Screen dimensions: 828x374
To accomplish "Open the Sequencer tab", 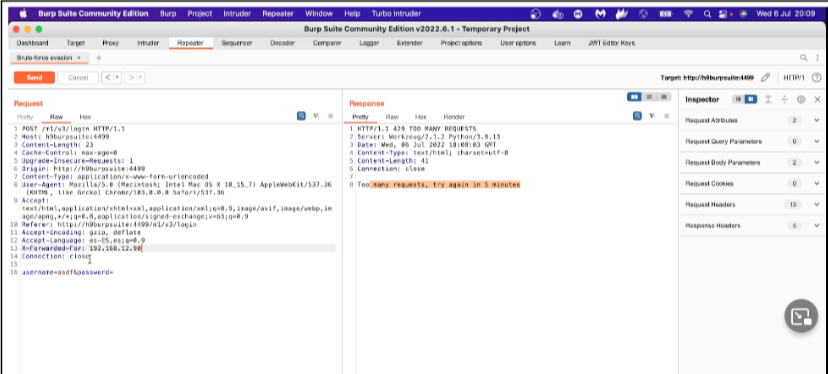I will tap(237, 43).
